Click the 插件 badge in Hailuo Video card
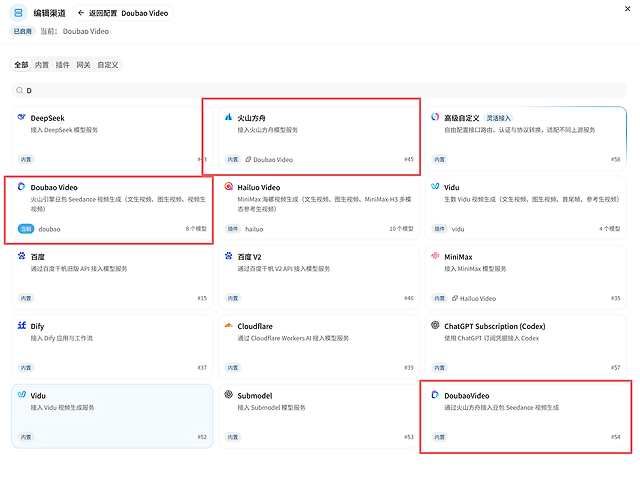The image size is (640, 500). click(233, 229)
